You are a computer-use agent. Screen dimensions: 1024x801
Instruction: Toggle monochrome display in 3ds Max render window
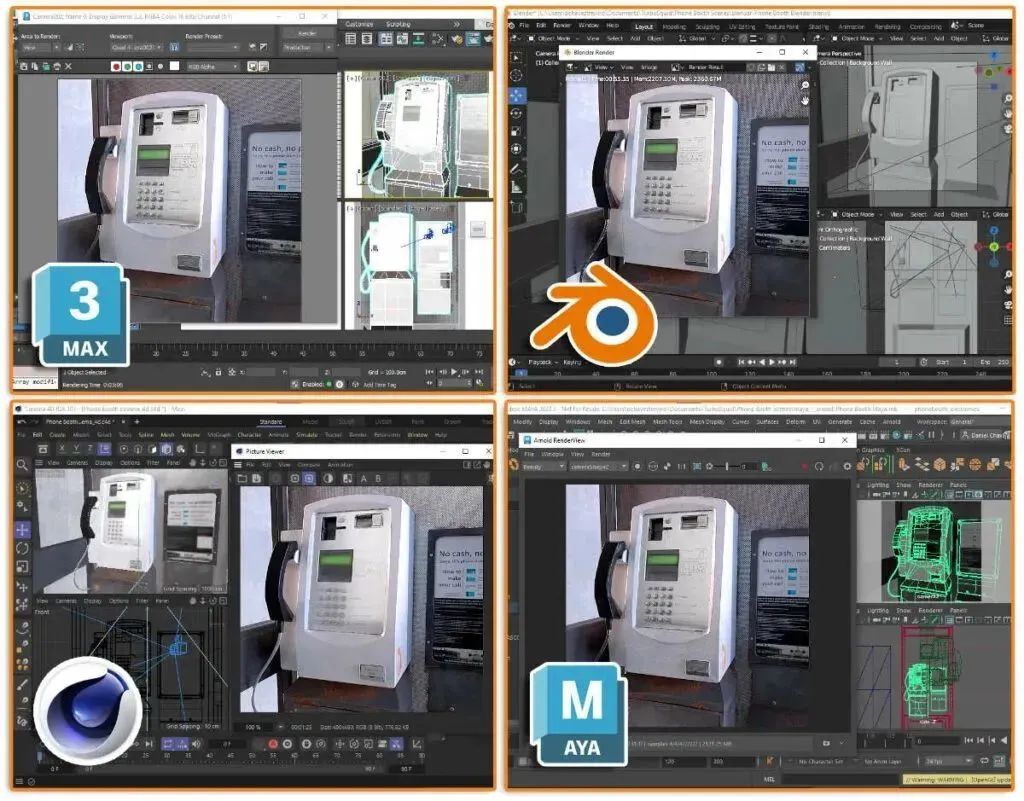161,67
